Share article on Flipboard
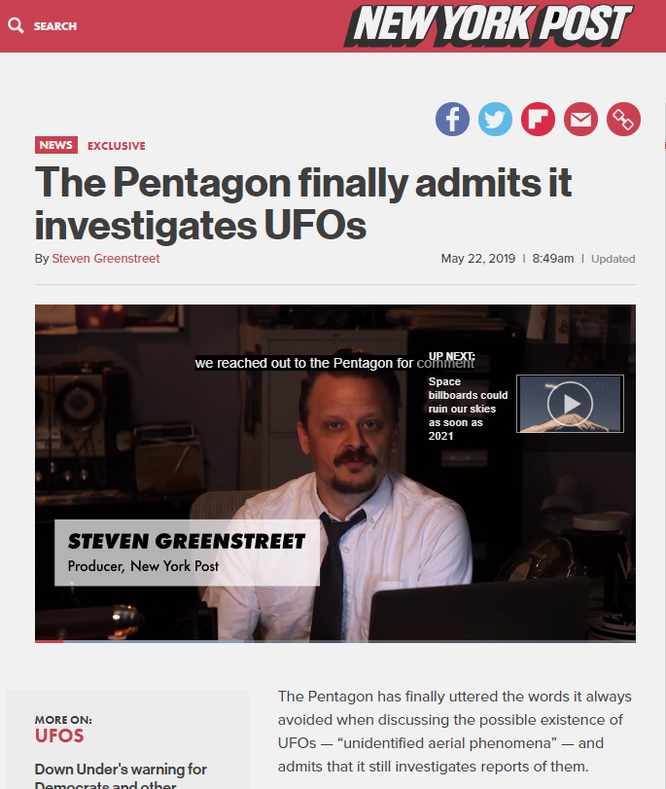The image size is (666, 789). coord(538,119)
